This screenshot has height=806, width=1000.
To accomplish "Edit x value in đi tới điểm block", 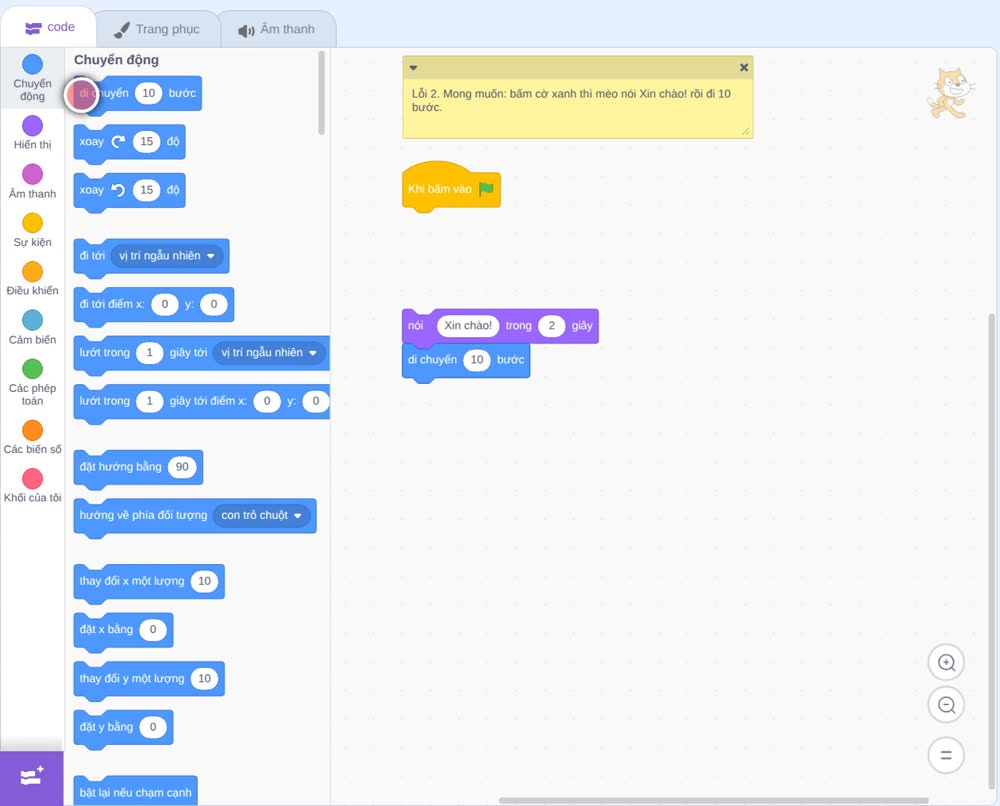I will coord(165,304).
